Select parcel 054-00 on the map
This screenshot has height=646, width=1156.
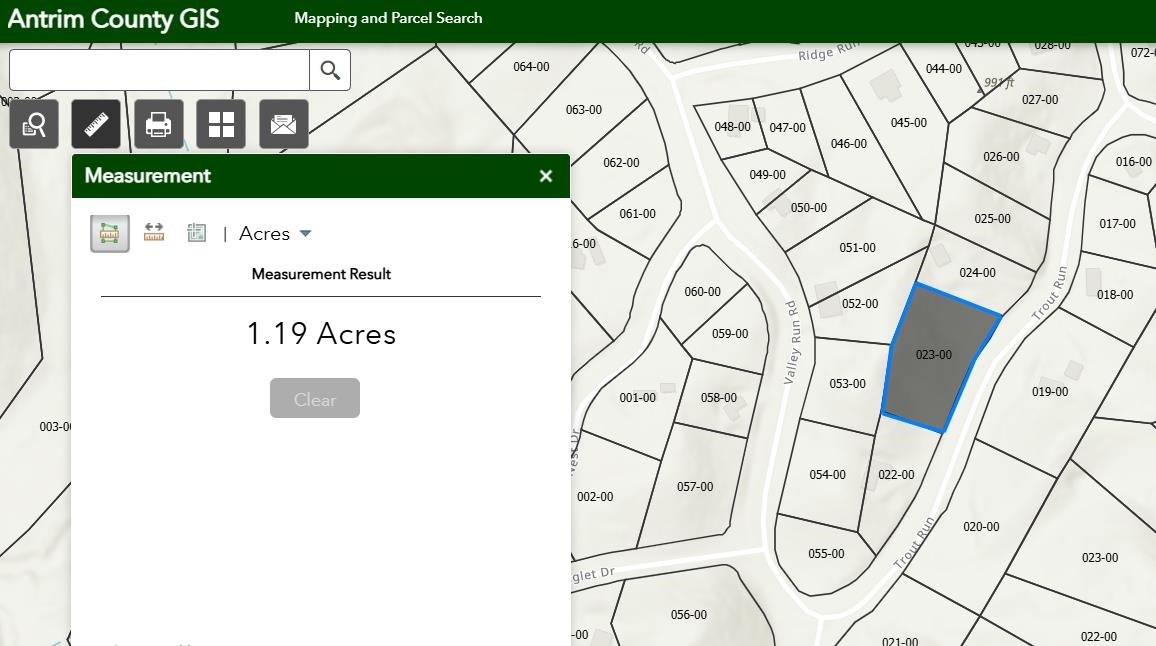point(827,475)
